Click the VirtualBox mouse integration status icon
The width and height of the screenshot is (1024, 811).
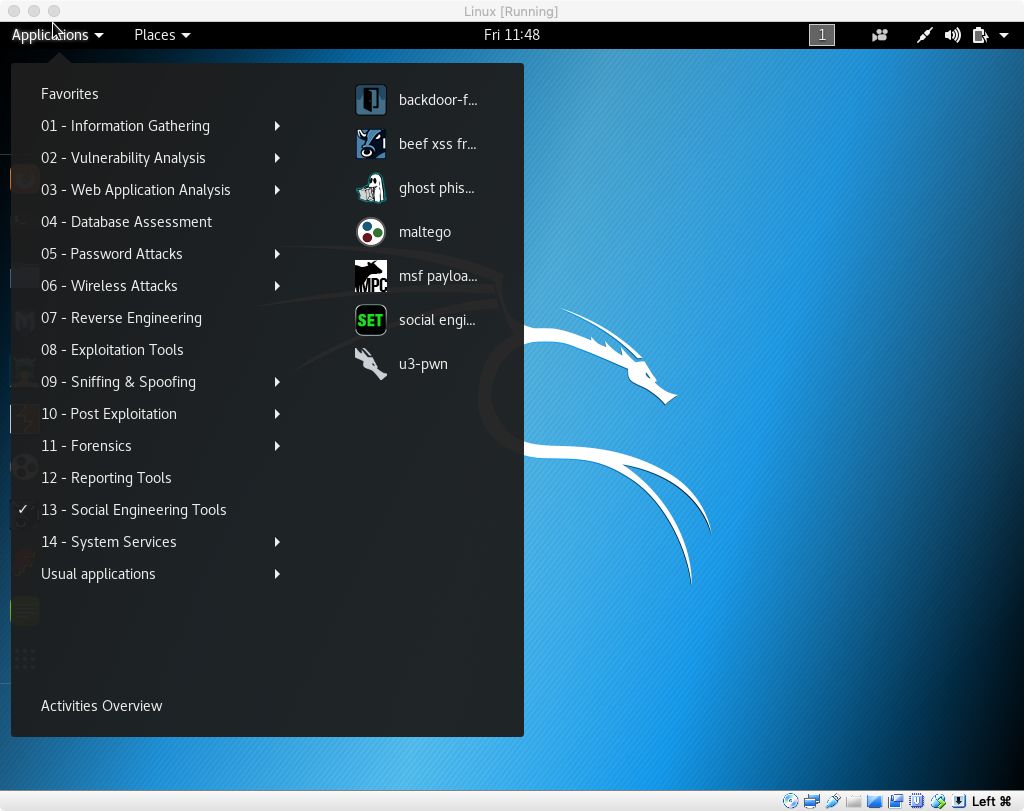[x=938, y=801]
